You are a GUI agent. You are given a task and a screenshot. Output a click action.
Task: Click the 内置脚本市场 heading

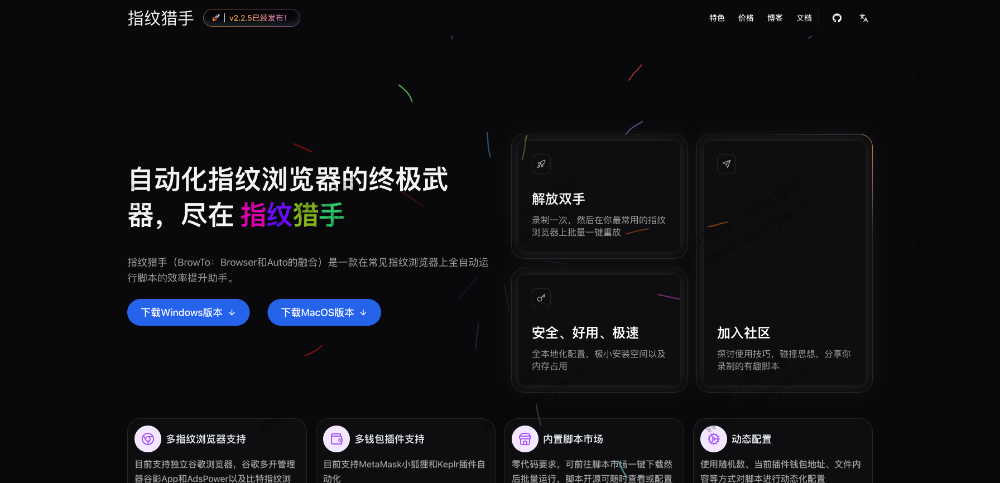pyautogui.click(x=573, y=439)
